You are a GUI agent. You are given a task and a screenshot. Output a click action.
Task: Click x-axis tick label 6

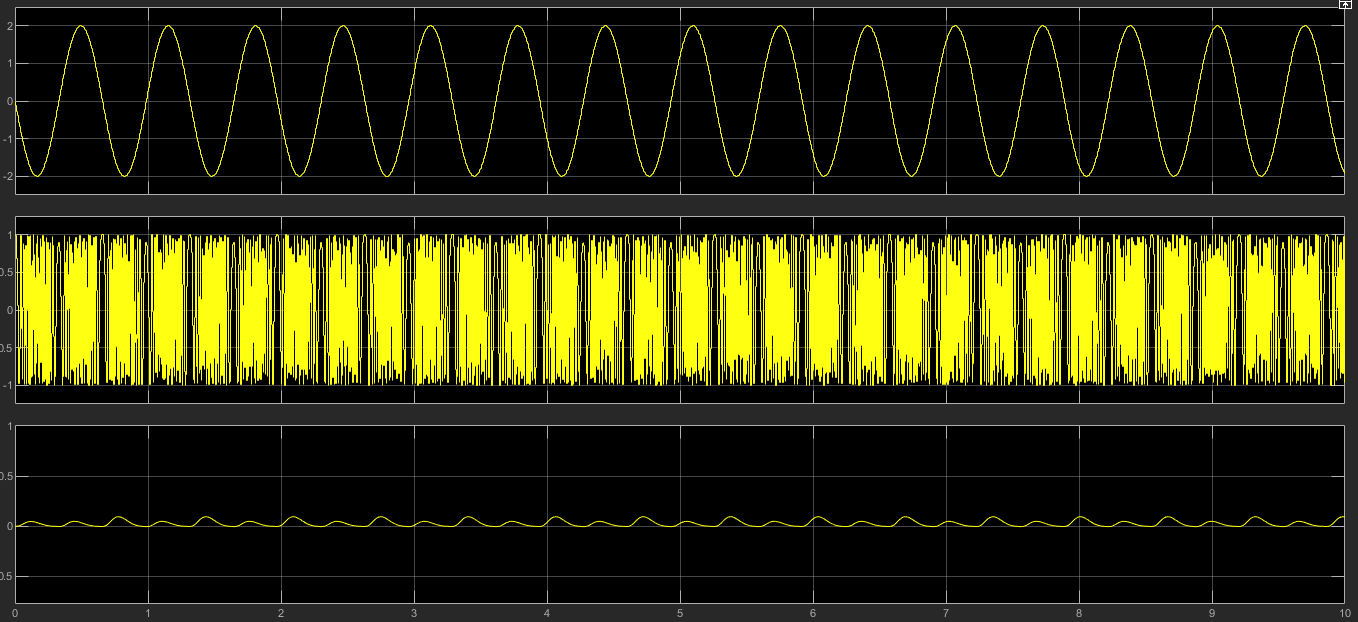pyautogui.click(x=813, y=612)
